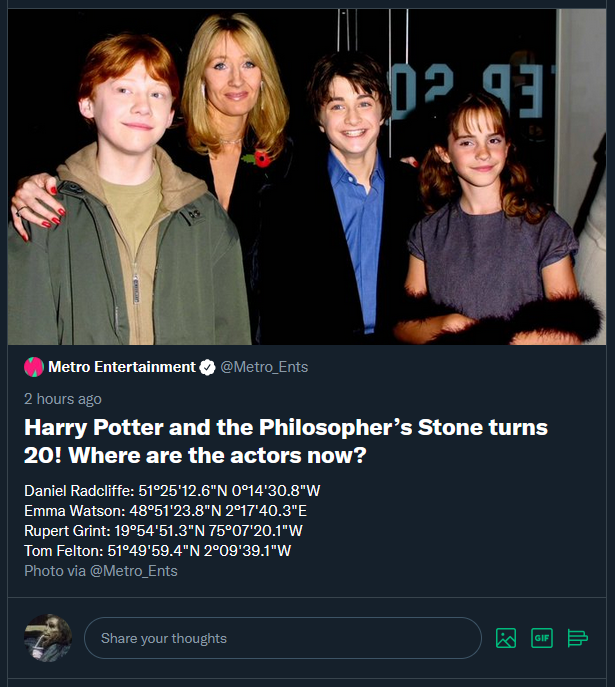
Task: Click the @Metro_Ents handle beside the badge
Action: click(x=264, y=367)
